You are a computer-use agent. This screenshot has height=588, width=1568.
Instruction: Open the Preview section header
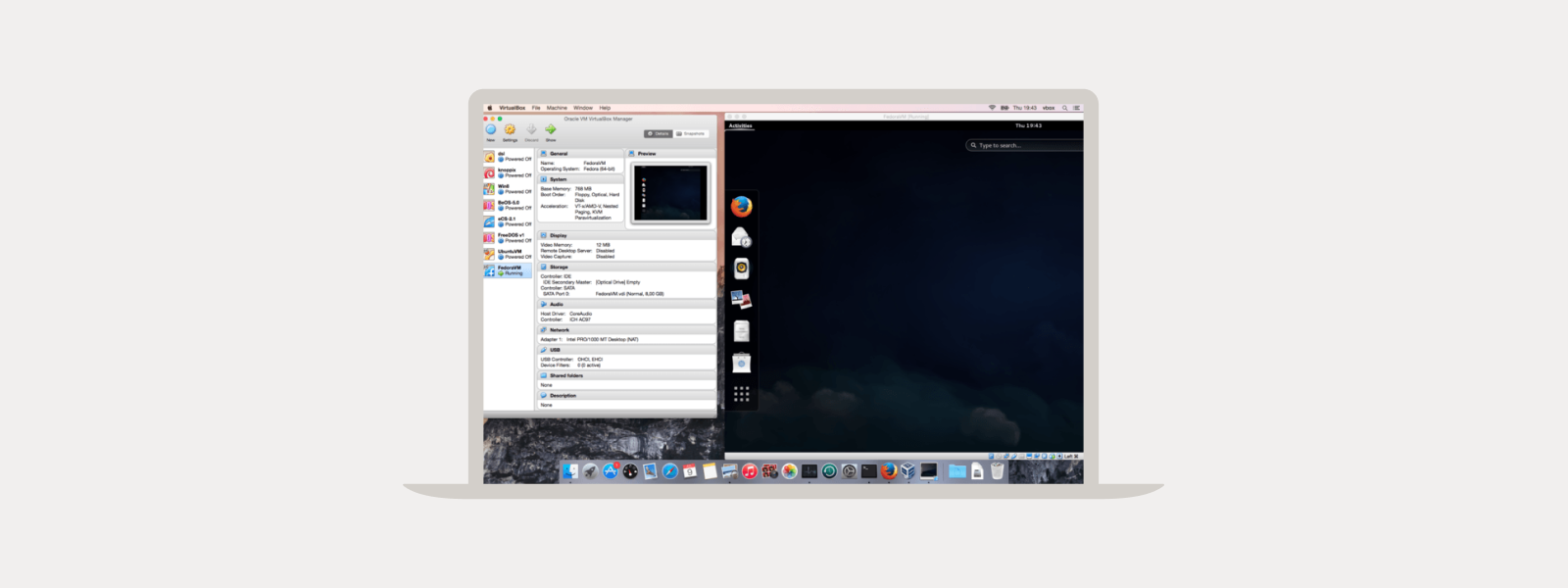click(x=671, y=154)
